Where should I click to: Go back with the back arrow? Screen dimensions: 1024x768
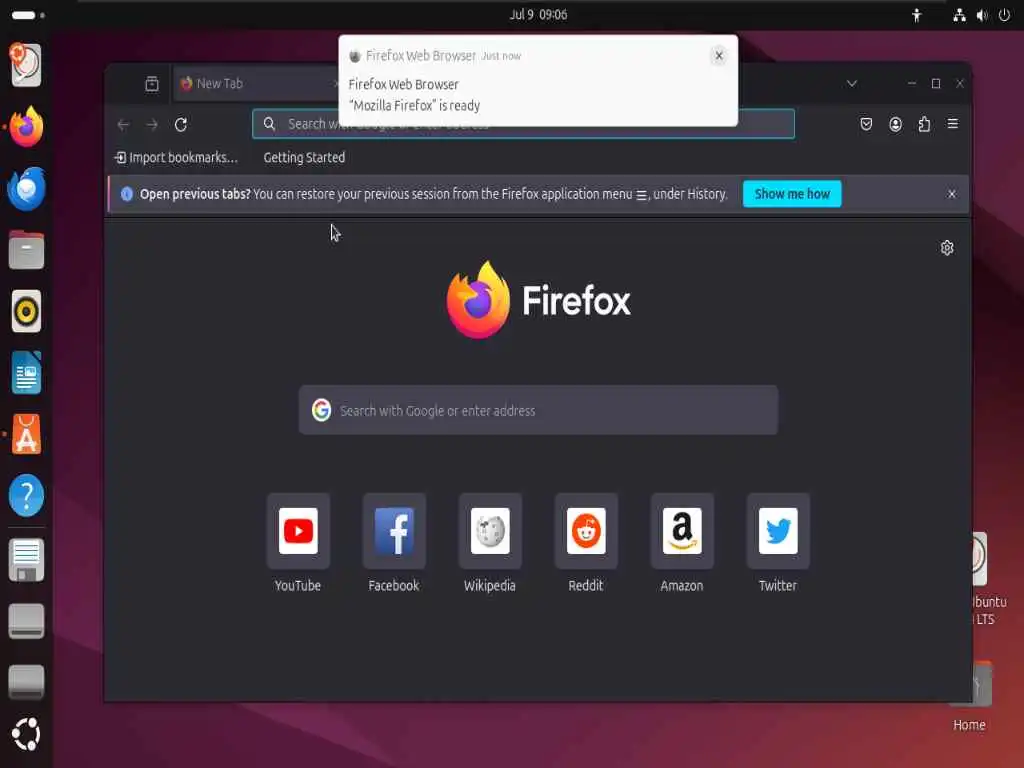point(123,124)
